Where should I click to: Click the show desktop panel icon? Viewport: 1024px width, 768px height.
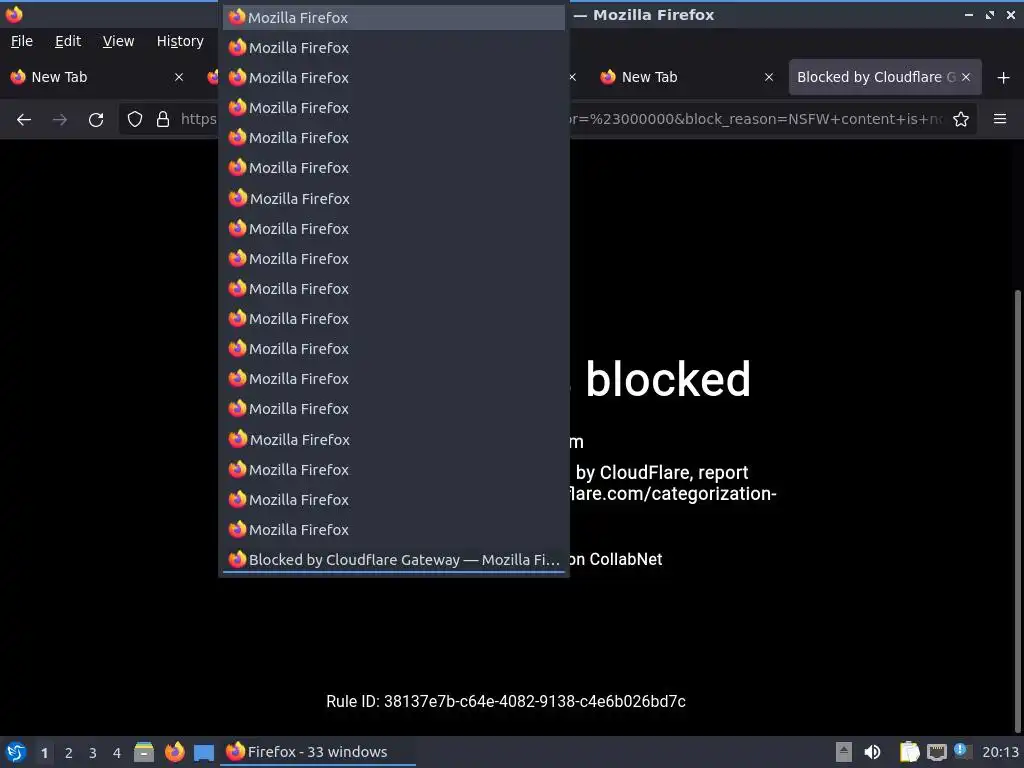click(x=204, y=753)
